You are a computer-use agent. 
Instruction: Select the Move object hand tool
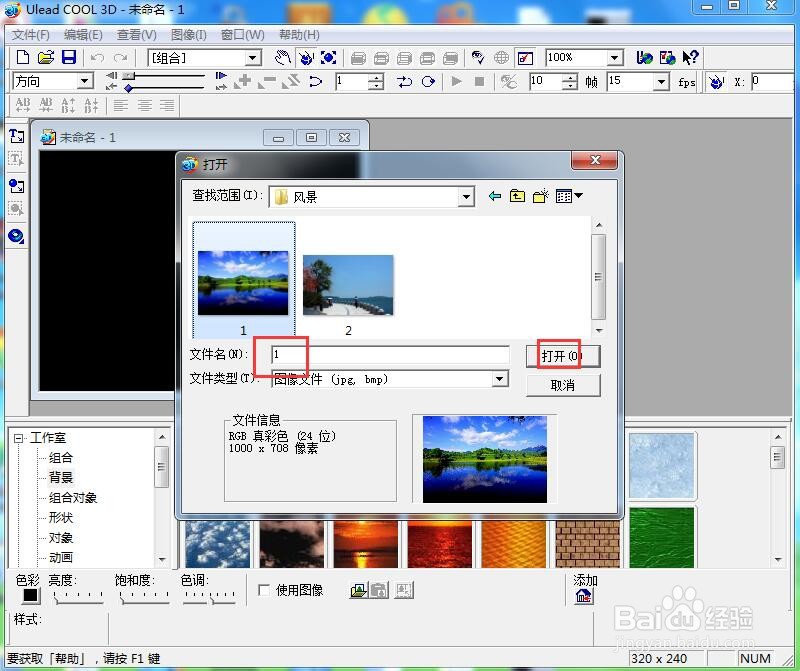point(283,58)
